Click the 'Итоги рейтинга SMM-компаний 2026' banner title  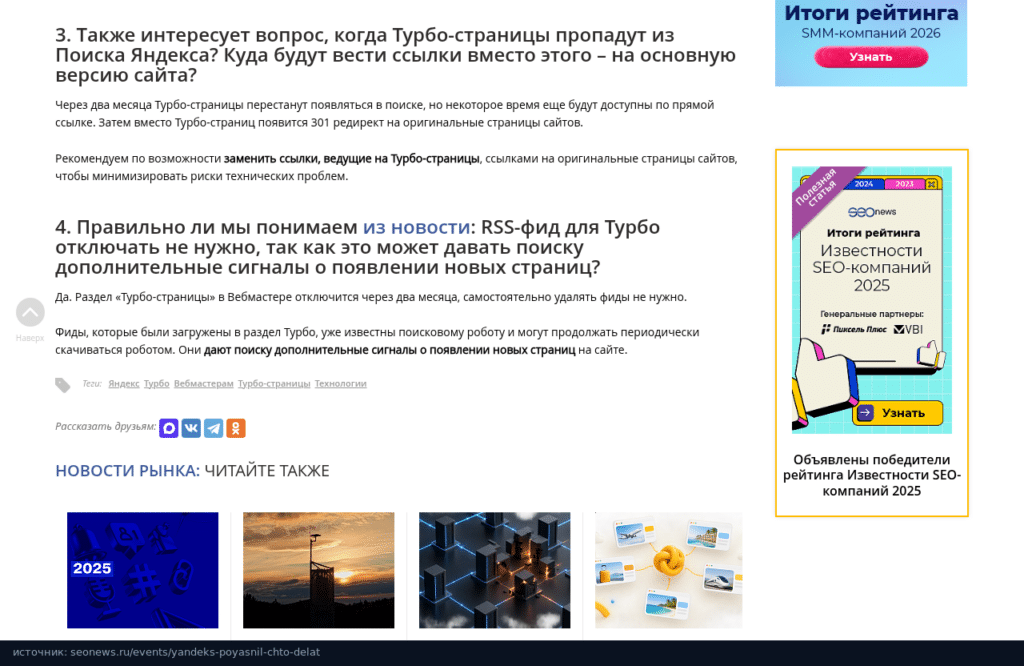(x=871, y=22)
